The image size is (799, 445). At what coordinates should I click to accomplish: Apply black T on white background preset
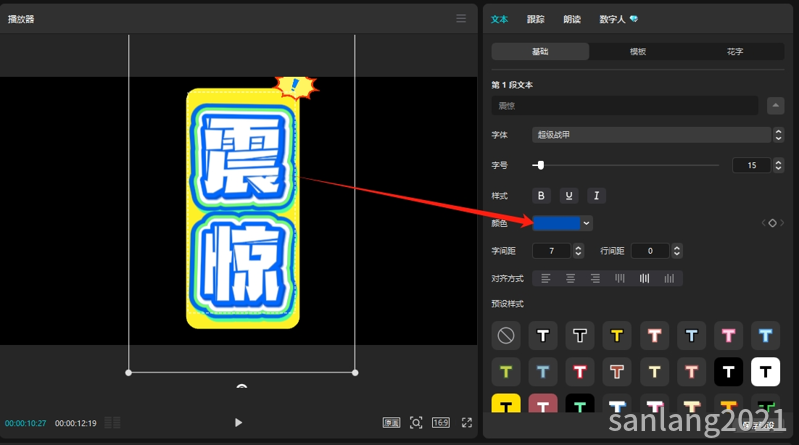coord(765,372)
